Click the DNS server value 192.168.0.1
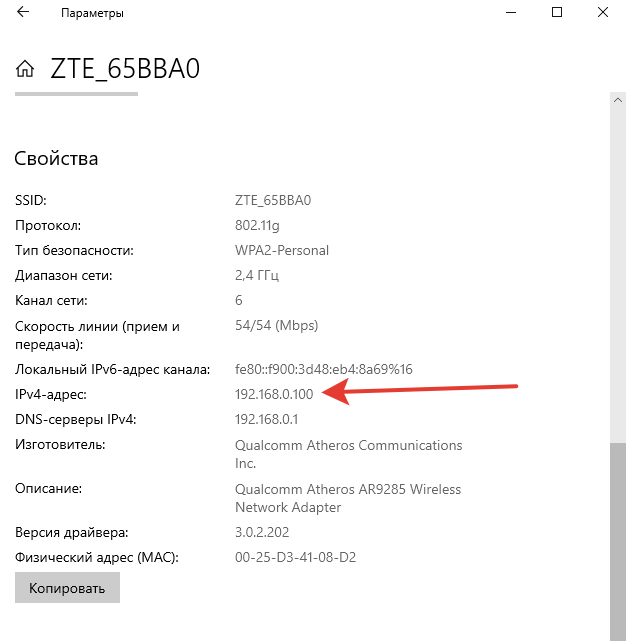The height and width of the screenshot is (641, 626). click(266, 419)
